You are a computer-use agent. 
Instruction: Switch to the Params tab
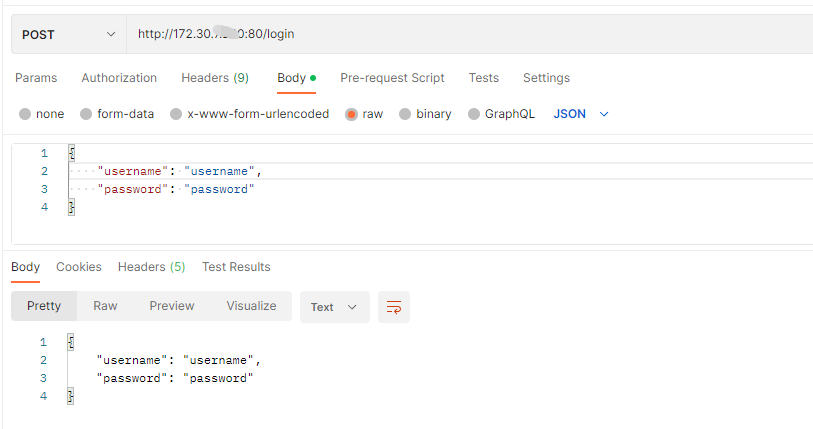point(36,78)
